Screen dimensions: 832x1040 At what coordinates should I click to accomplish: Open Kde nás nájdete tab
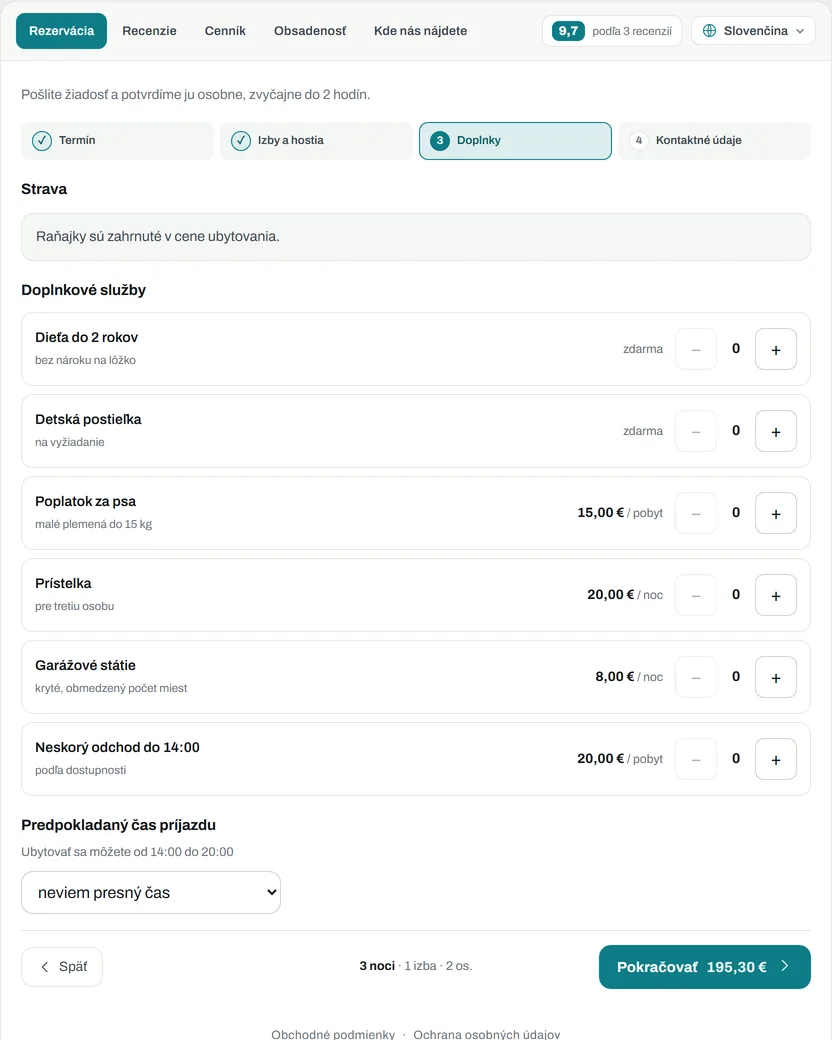[421, 31]
